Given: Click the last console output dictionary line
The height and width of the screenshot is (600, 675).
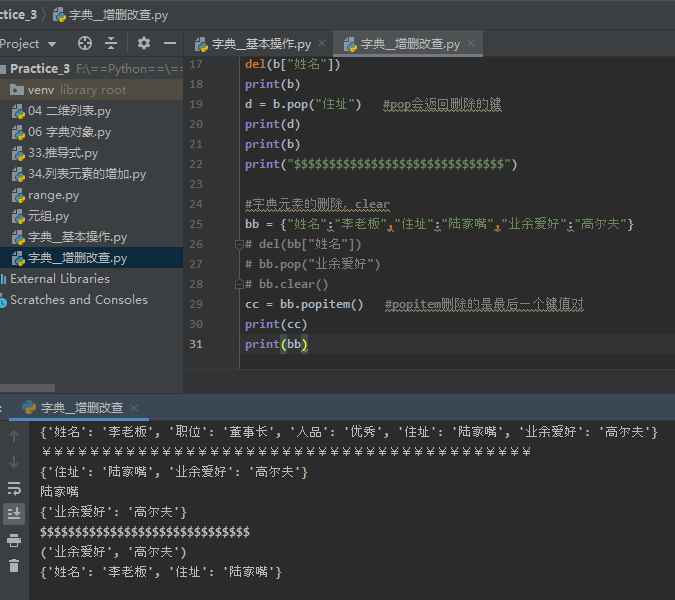Looking at the screenshot, I should click(x=161, y=572).
